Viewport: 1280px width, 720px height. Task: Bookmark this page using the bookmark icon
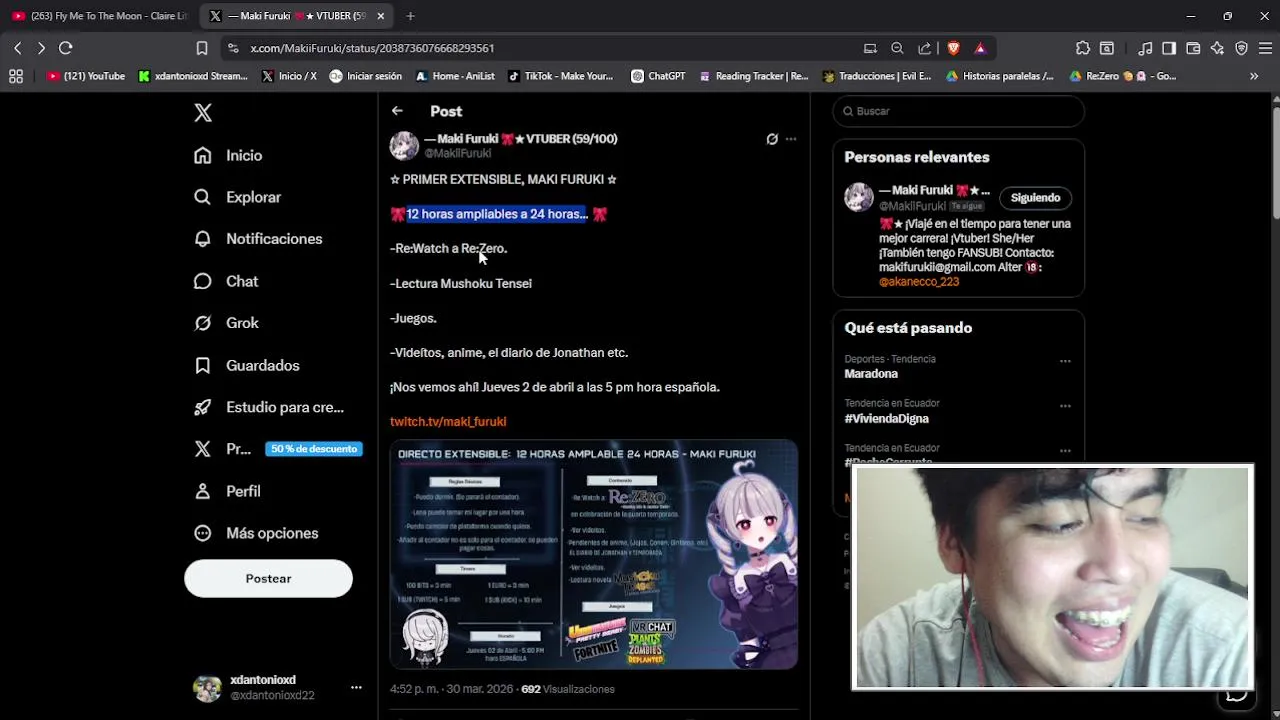tap(202, 48)
